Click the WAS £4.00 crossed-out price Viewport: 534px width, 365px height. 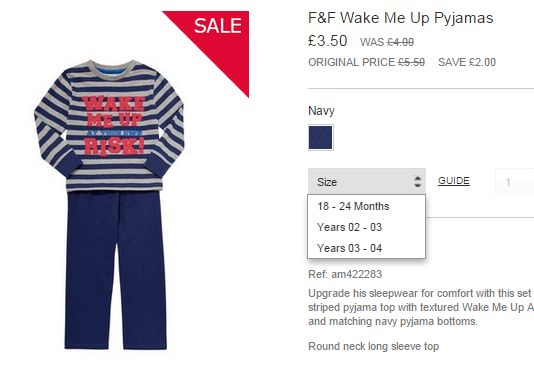pos(387,42)
